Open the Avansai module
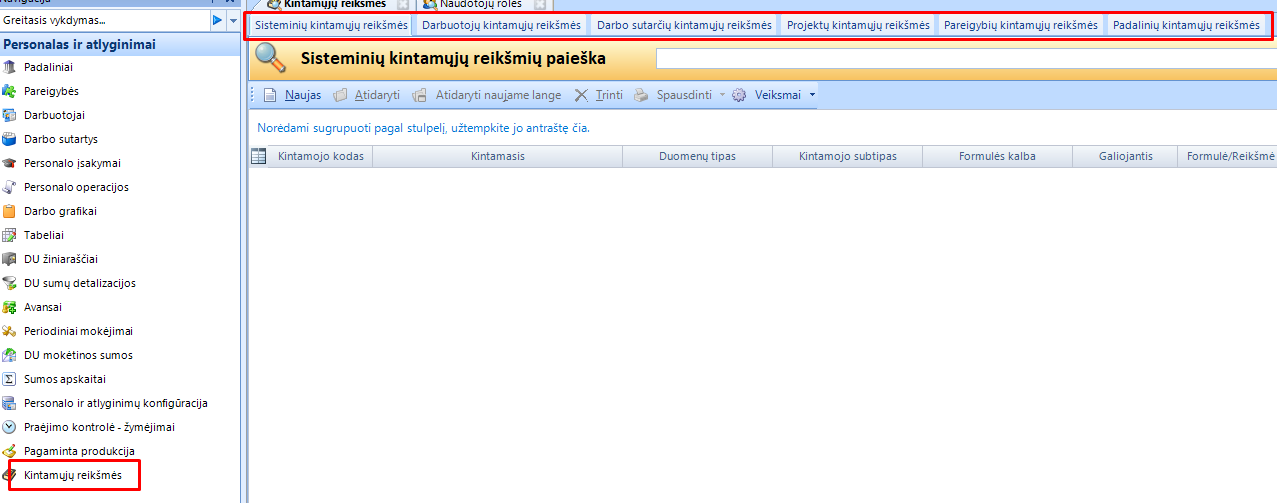This screenshot has width=1277, height=503. 43,307
